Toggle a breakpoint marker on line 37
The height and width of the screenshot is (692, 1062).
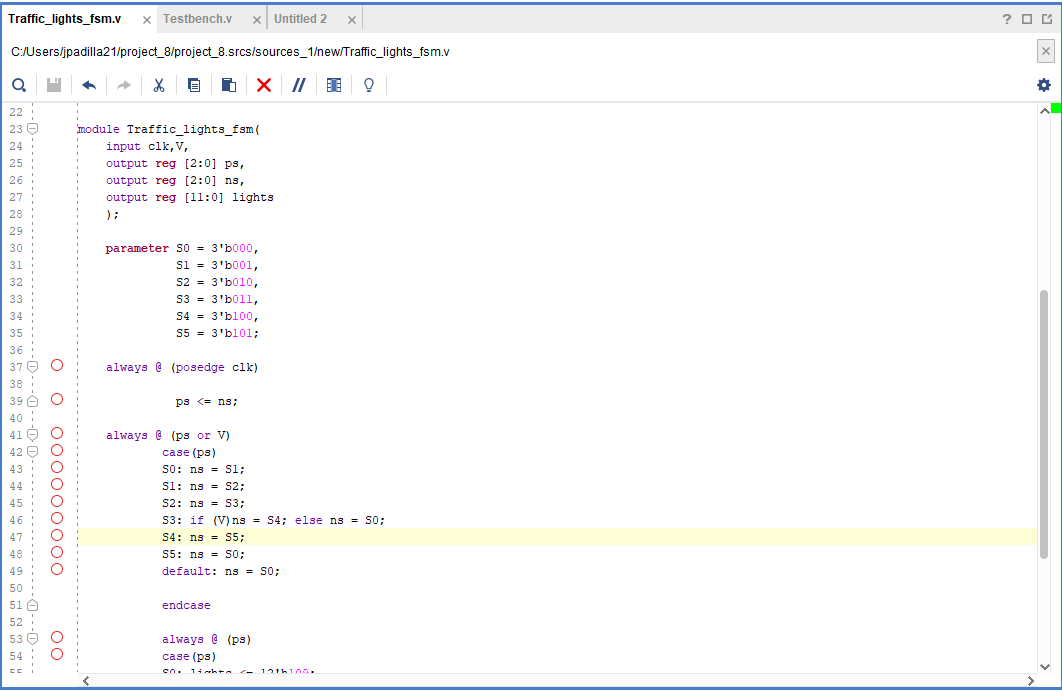click(57, 365)
